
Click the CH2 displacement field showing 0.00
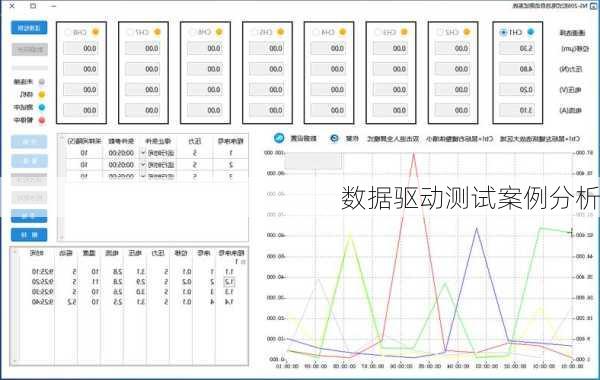coord(453,48)
